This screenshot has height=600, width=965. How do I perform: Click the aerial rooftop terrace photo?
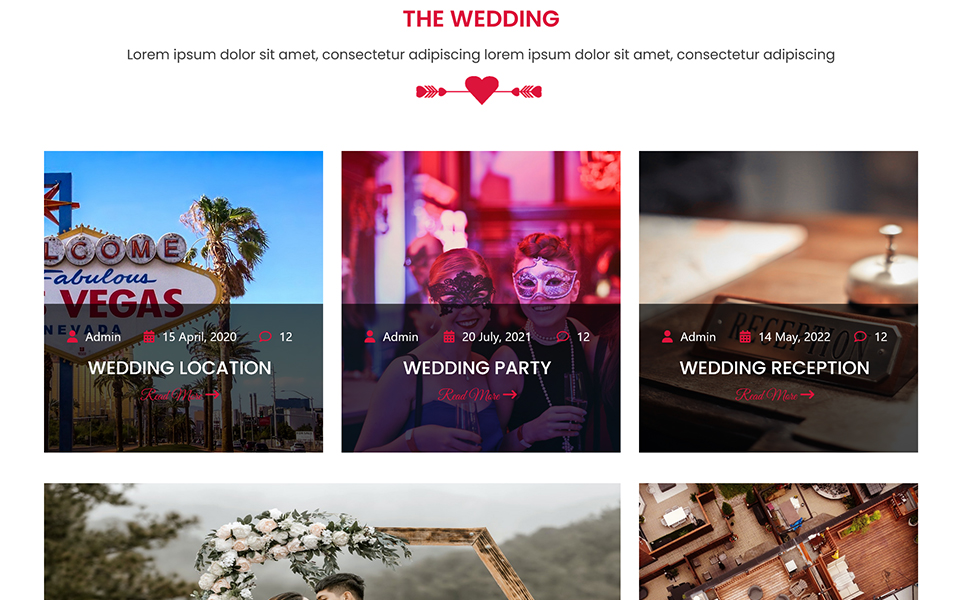point(779,542)
